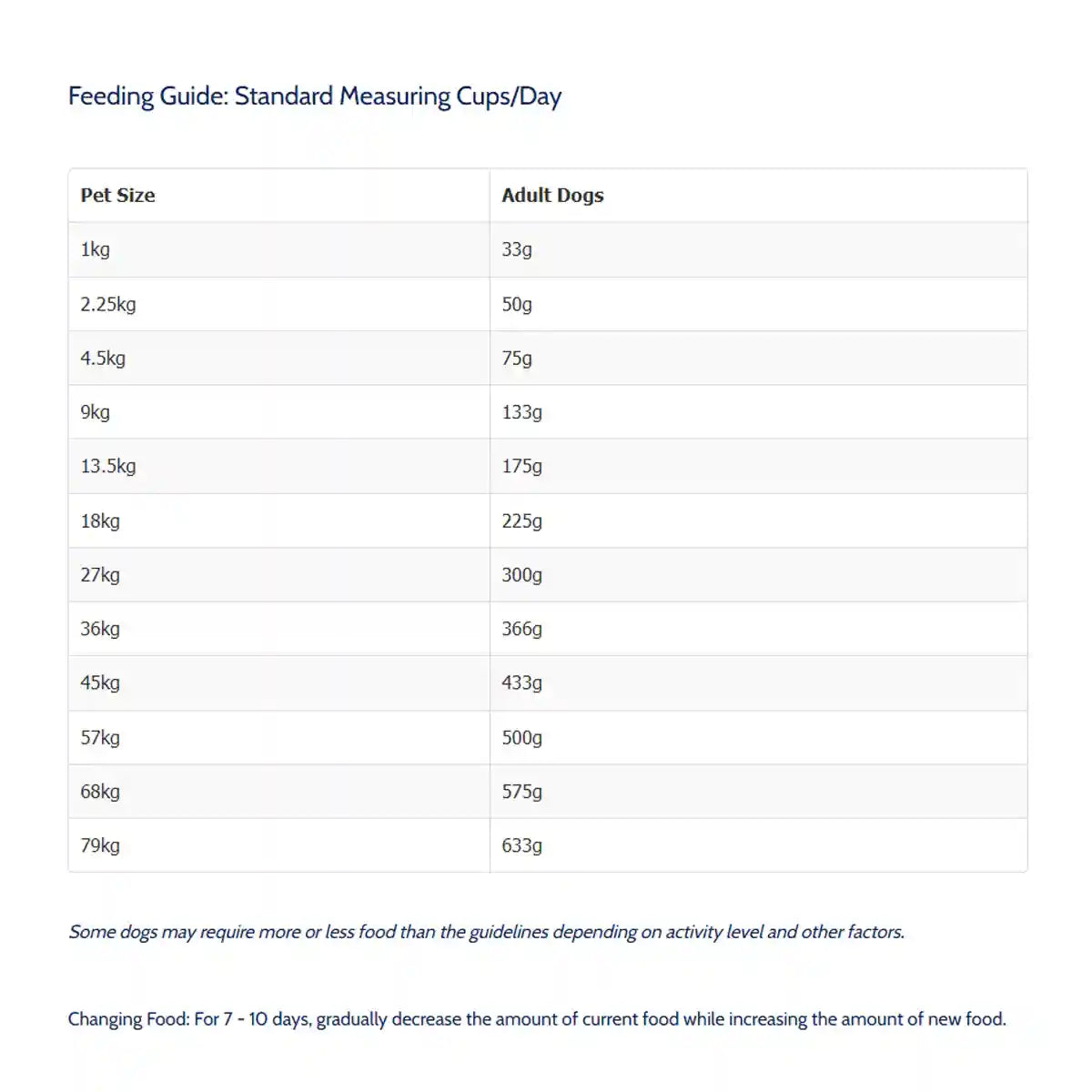The image size is (1092, 1092).
Task: Click the 50g feeding amount cell
Action: (517, 304)
